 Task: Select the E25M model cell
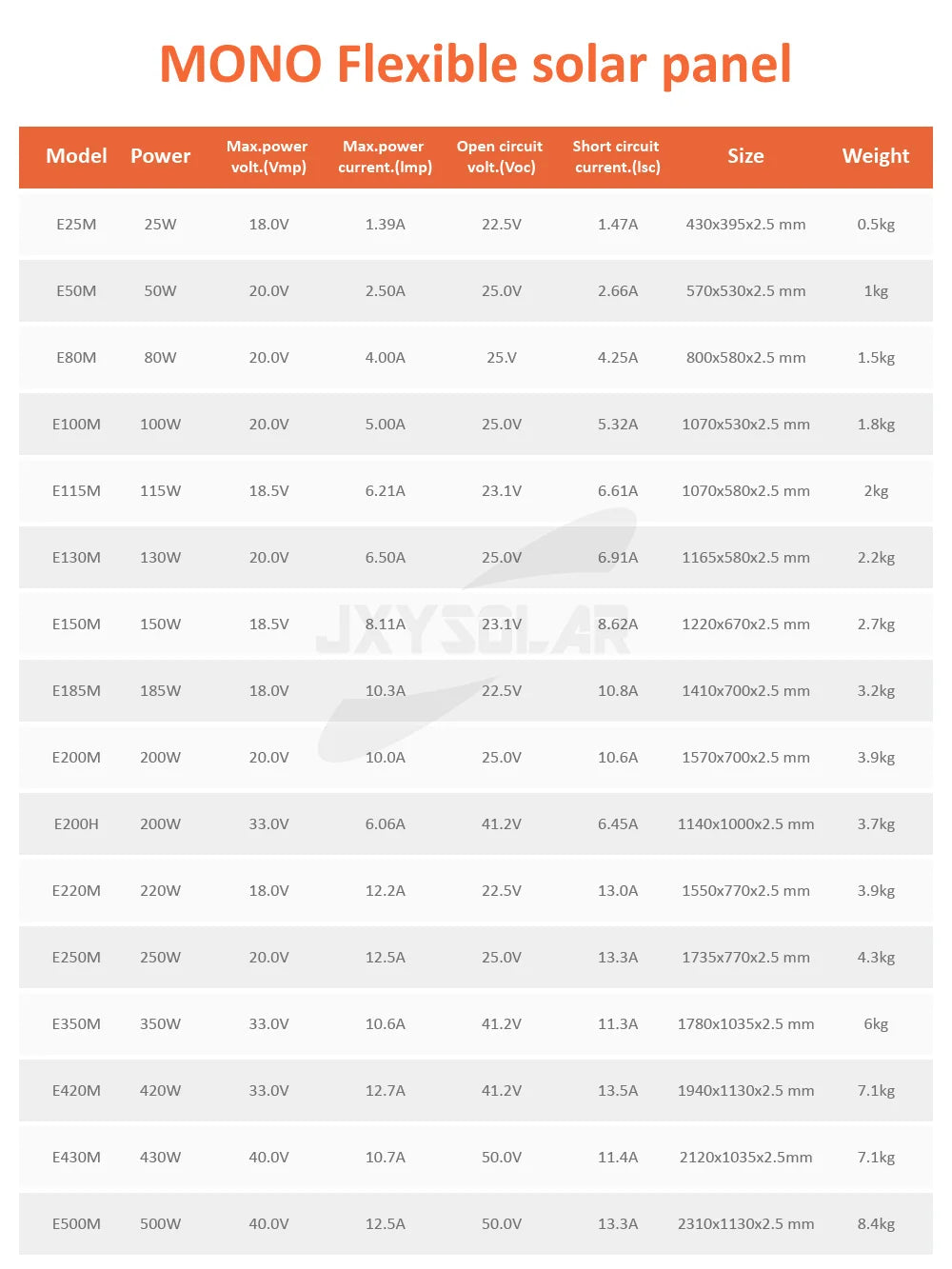76,225
